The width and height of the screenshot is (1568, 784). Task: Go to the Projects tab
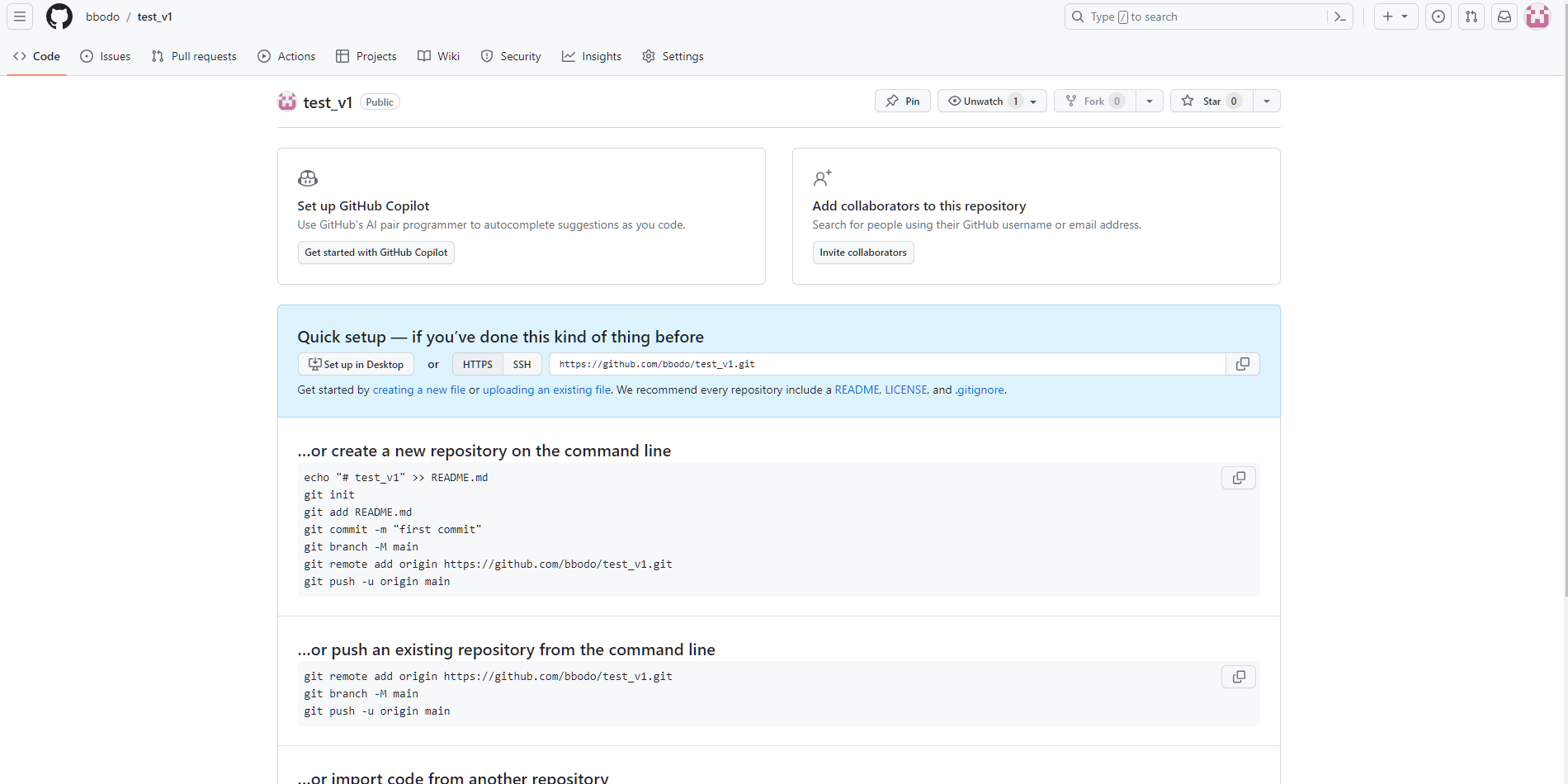tap(366, 56)
